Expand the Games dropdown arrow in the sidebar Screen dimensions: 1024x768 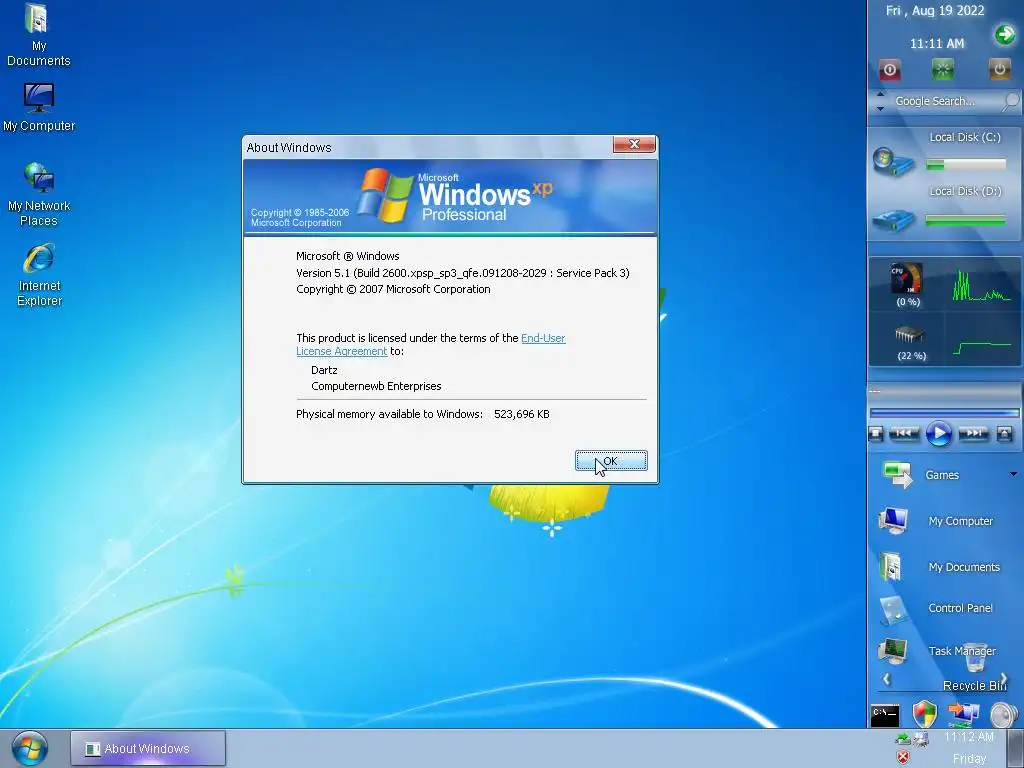1014,474
